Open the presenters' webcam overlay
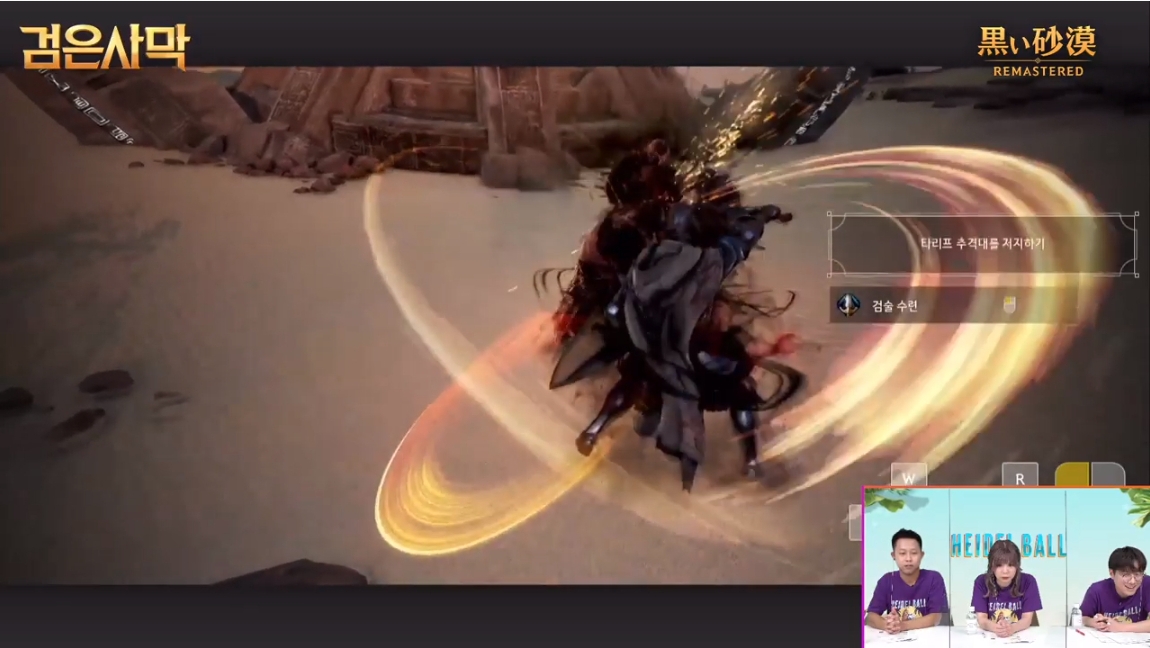The width and height of the screenshot is (1150, 648). (1007, 567)
